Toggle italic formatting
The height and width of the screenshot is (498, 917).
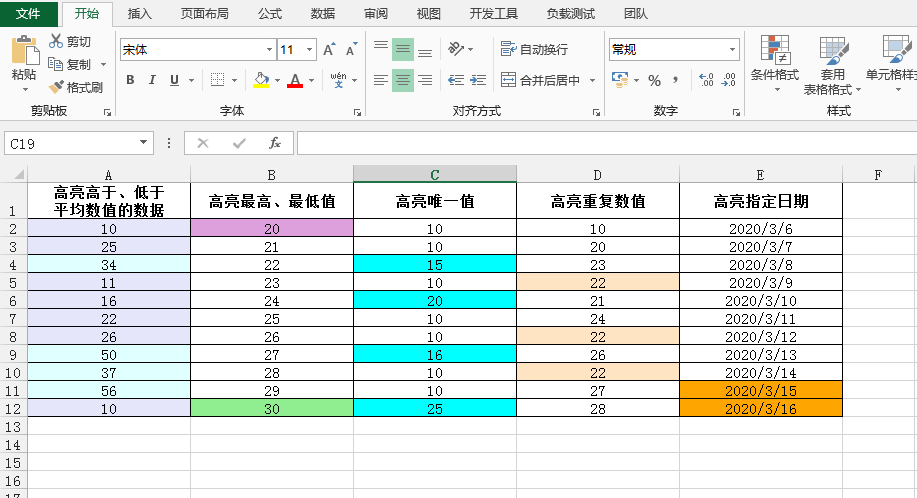(x=152, y=80)
